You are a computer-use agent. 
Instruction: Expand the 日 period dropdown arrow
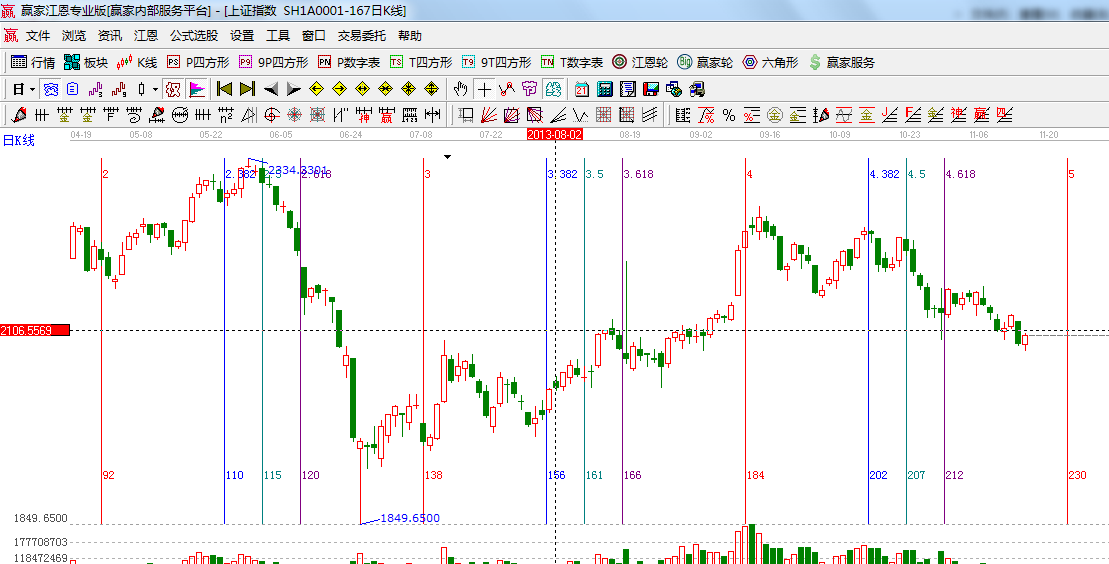point(32,89)
